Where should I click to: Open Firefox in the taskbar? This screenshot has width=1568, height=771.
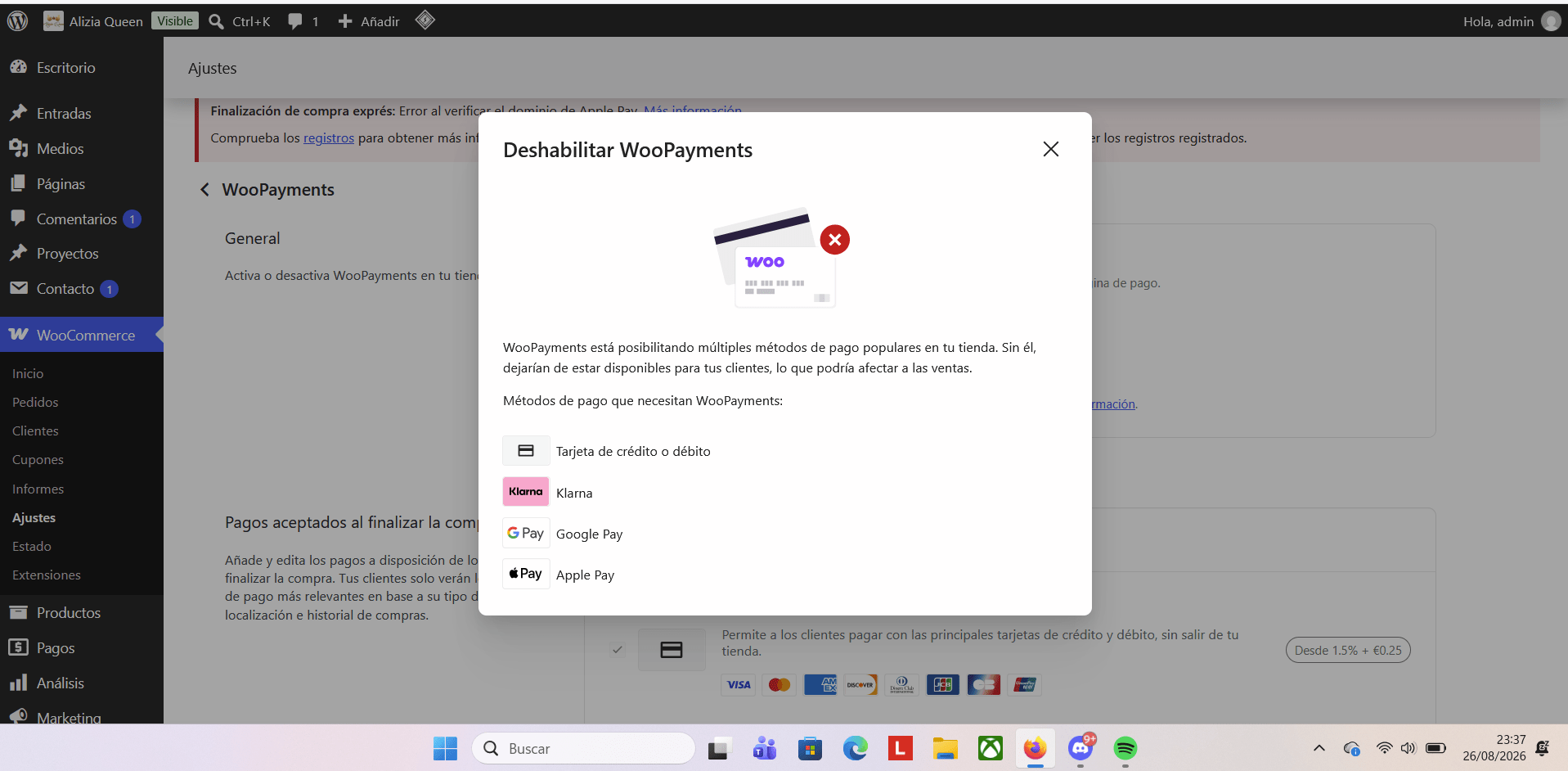coord(1036,748)
